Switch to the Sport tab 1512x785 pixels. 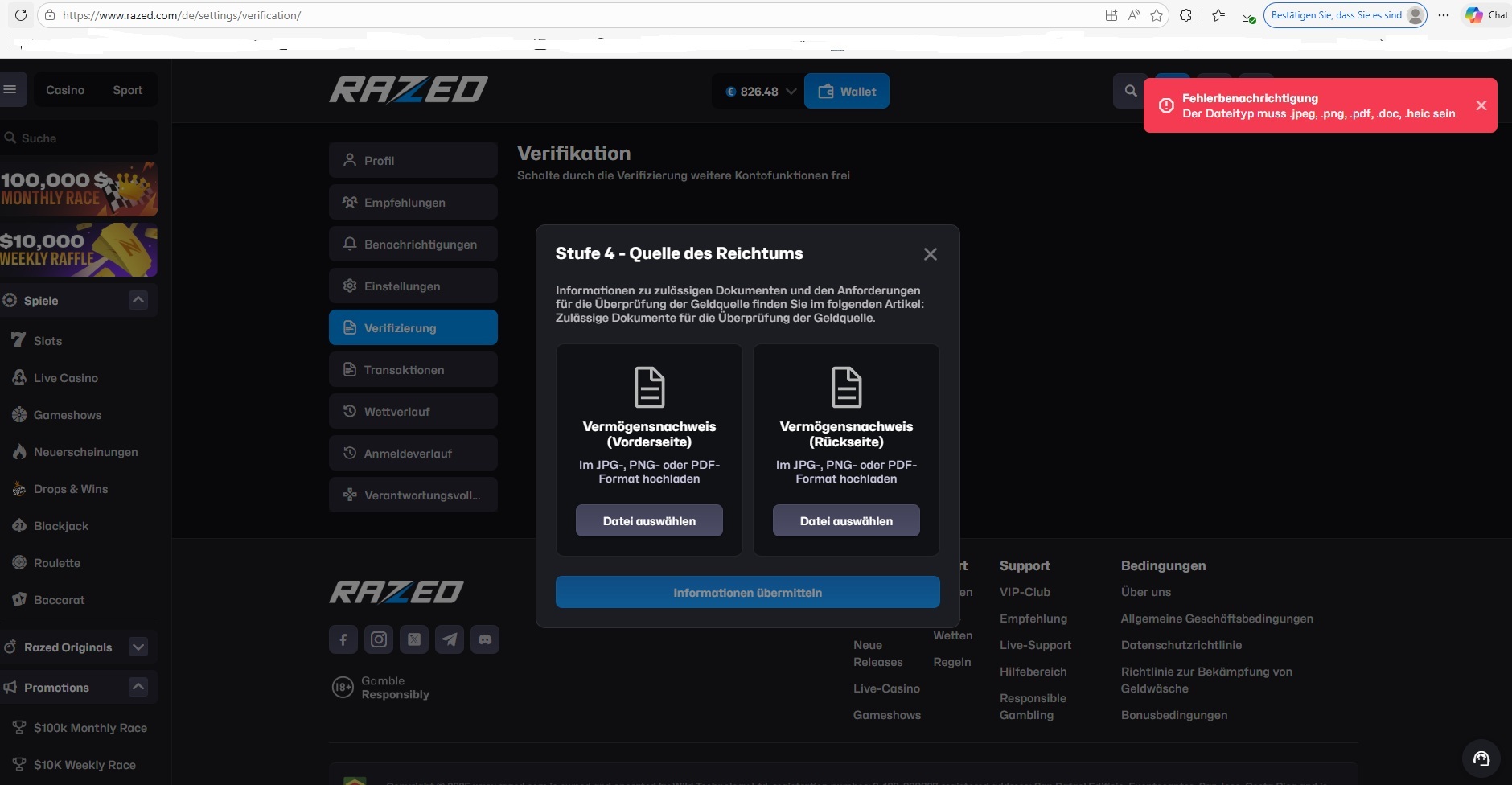coord(127,90)
